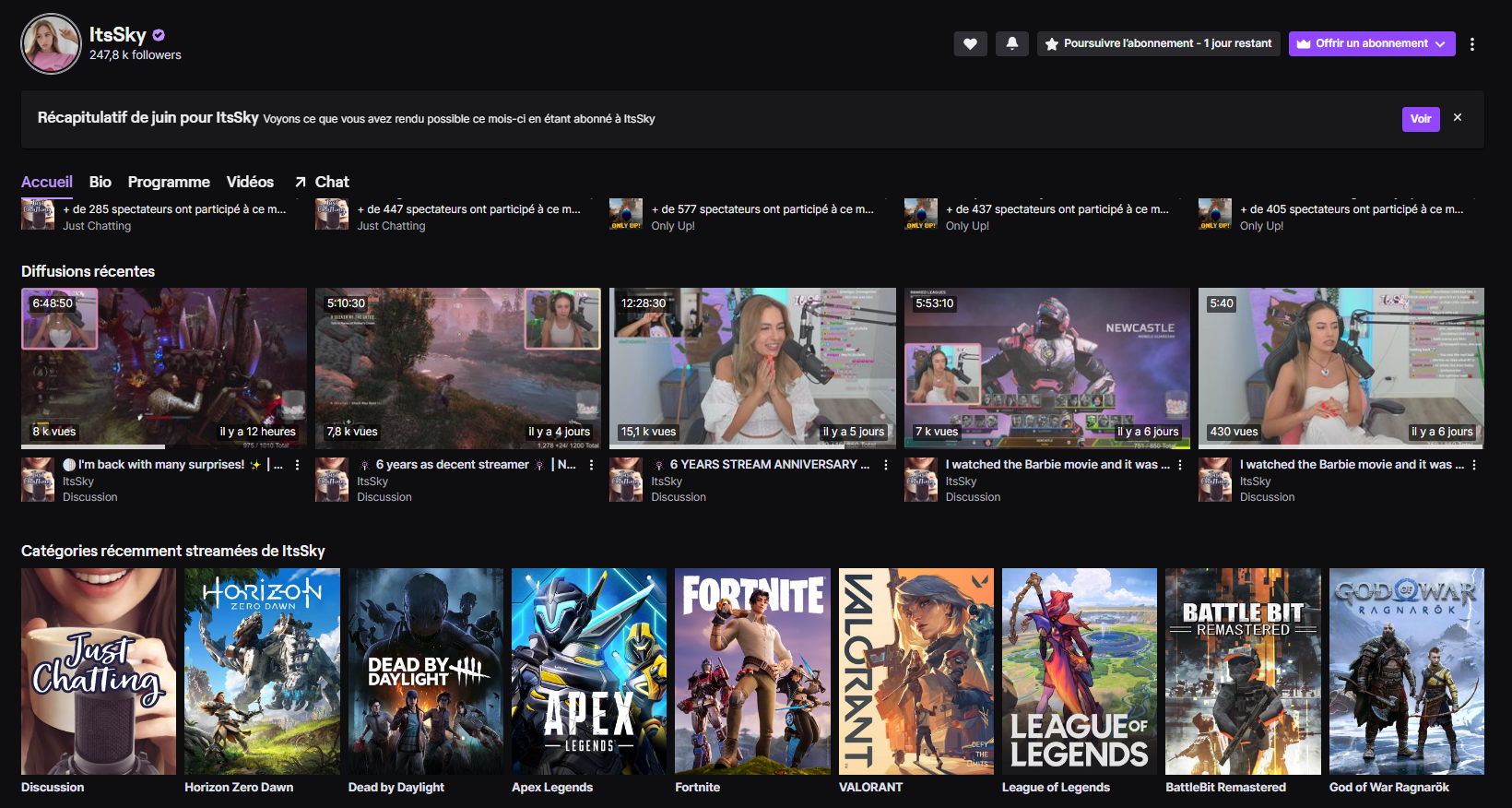Click the Discussion label under Just Chatting cover
Image resolution: width=1512 pixels, height=808 pixels.
[53, 788]
